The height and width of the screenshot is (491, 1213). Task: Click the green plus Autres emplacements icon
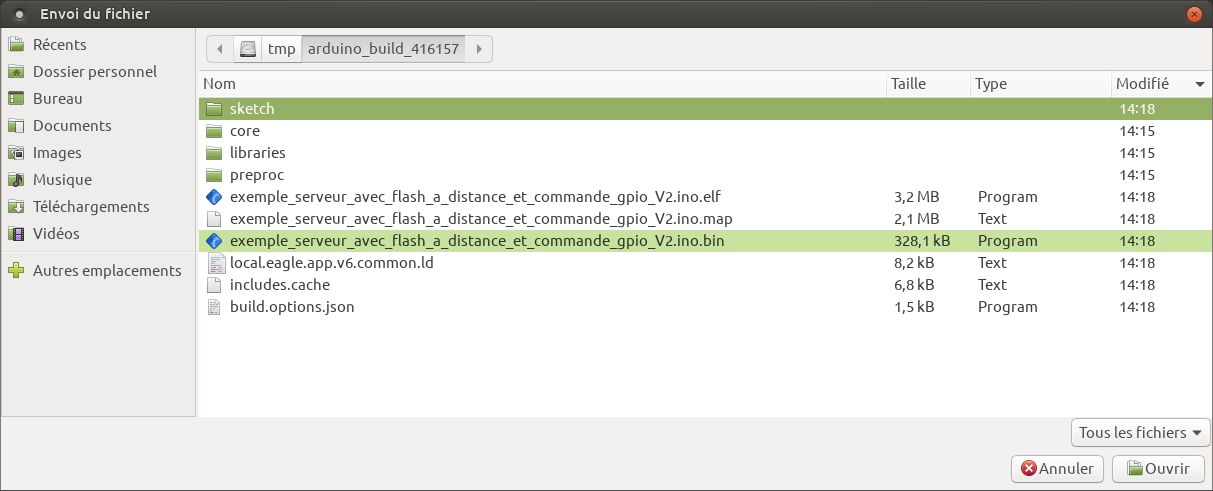click(x=16, y=271)
